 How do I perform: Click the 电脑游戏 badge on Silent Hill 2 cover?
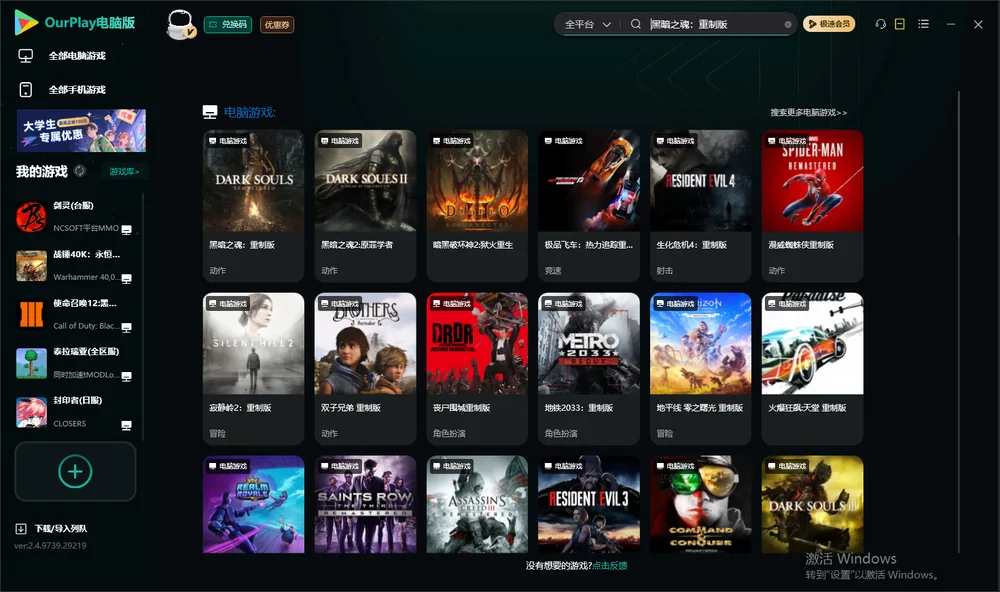(228, 304)
